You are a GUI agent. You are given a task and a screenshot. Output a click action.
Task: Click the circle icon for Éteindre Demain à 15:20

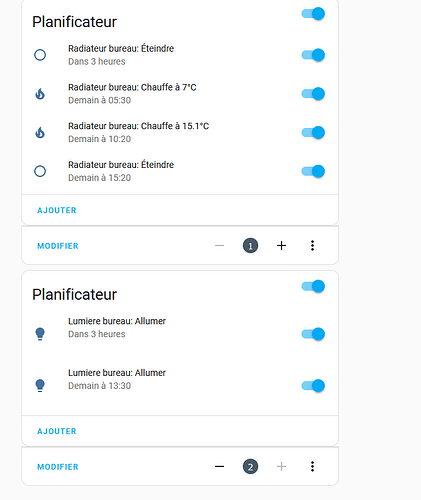(40, 171)
